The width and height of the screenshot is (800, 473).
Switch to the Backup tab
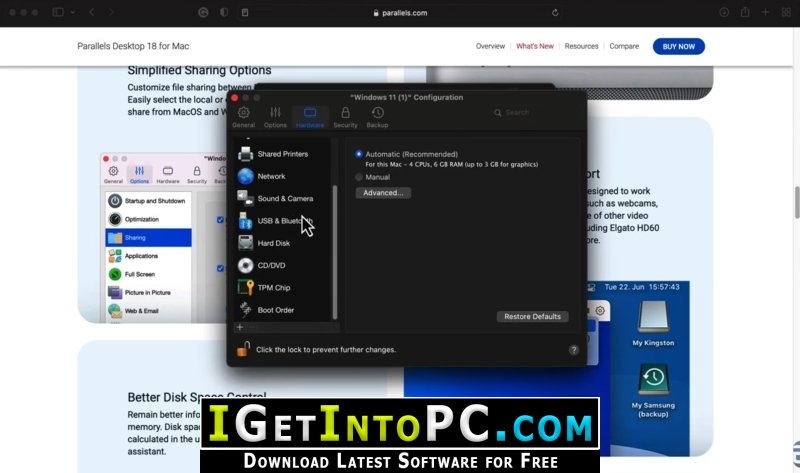(378, 117)
